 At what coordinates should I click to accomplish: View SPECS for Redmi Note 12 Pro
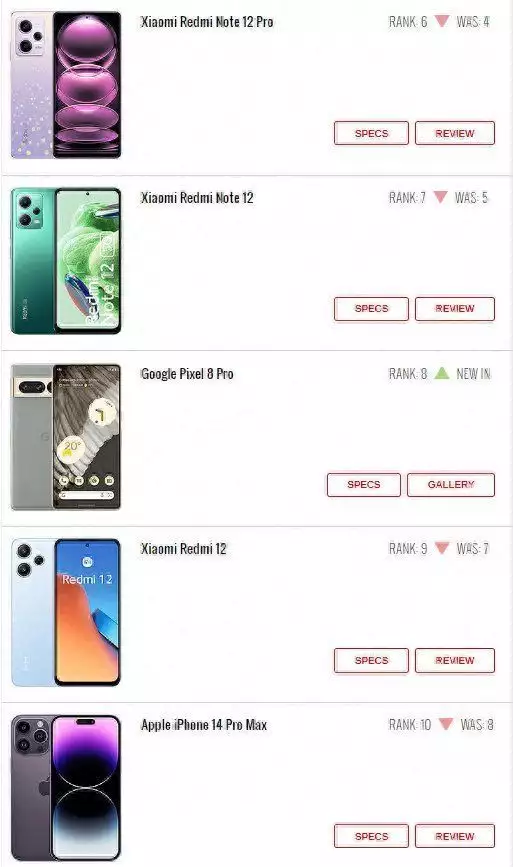[371, 133]
